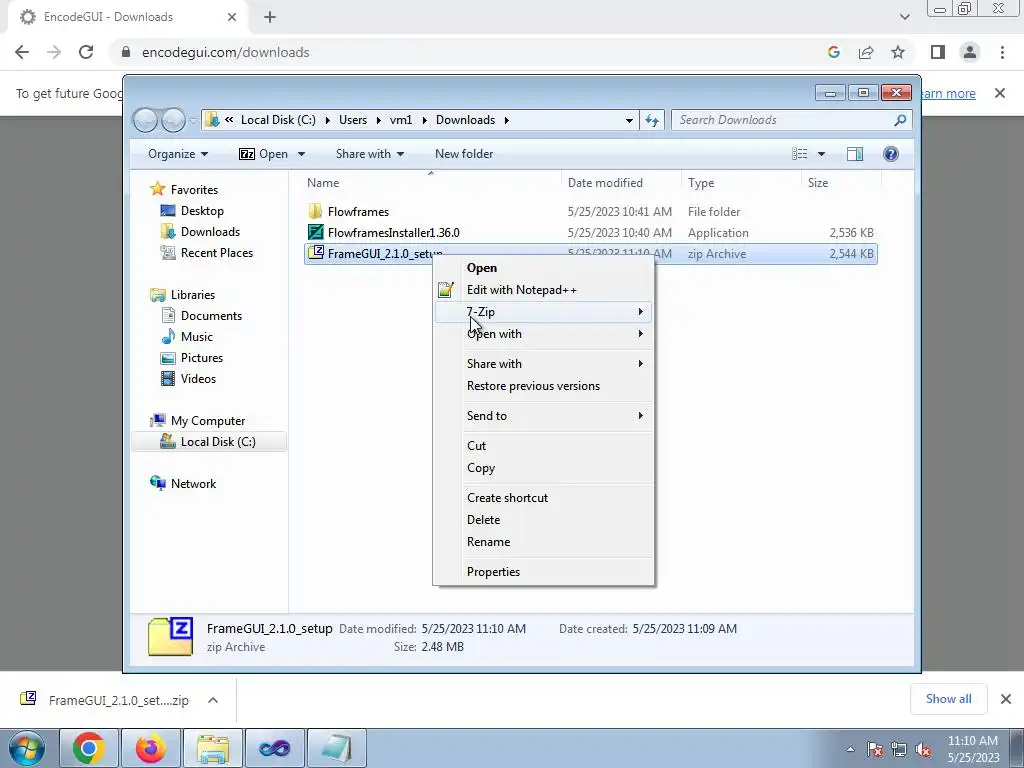Sort by the Size column header
Viewport: 1024px width, 768px height.
[818, 183]
